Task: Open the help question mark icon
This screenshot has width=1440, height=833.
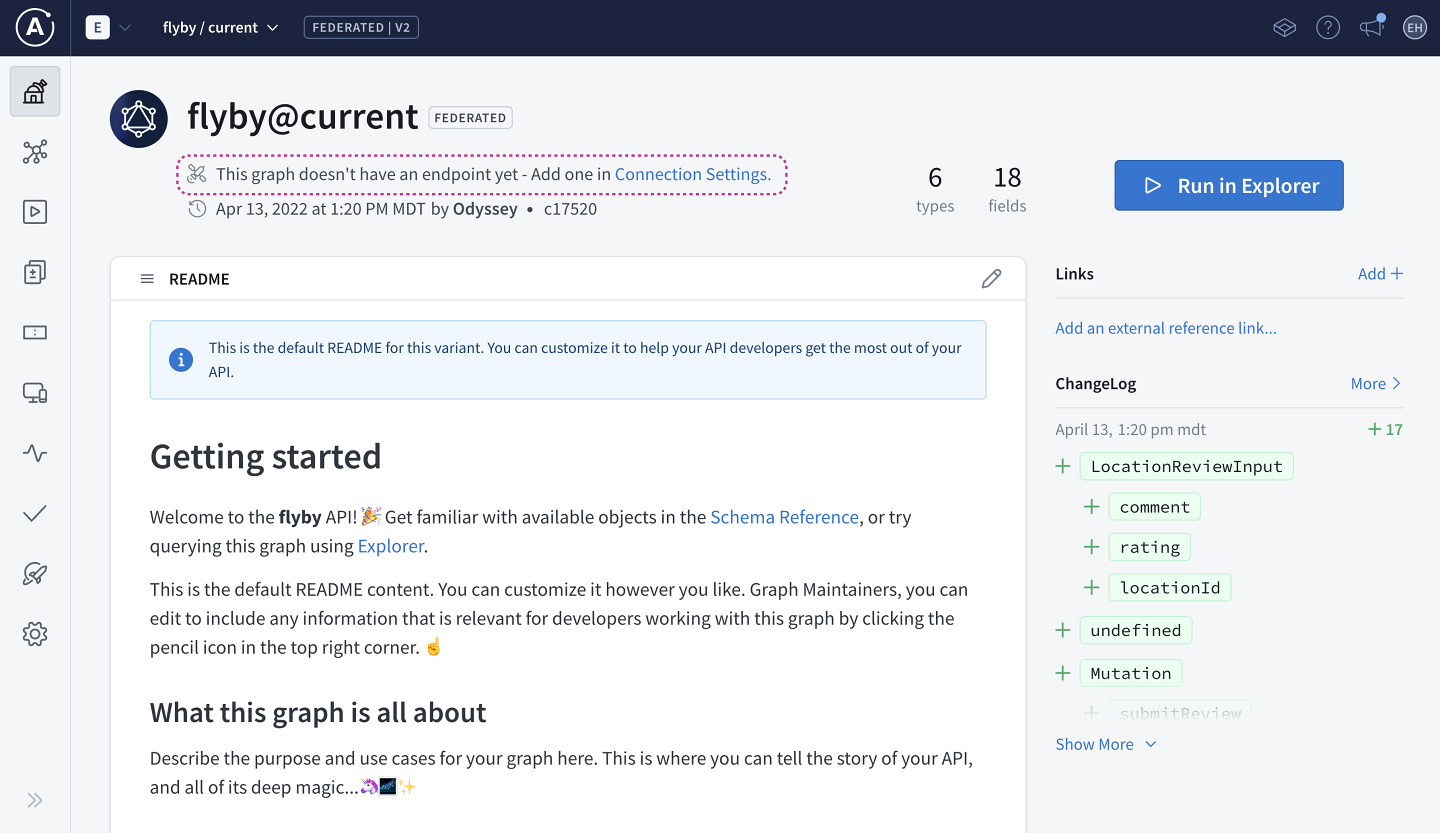Action: coord(1328,28)
